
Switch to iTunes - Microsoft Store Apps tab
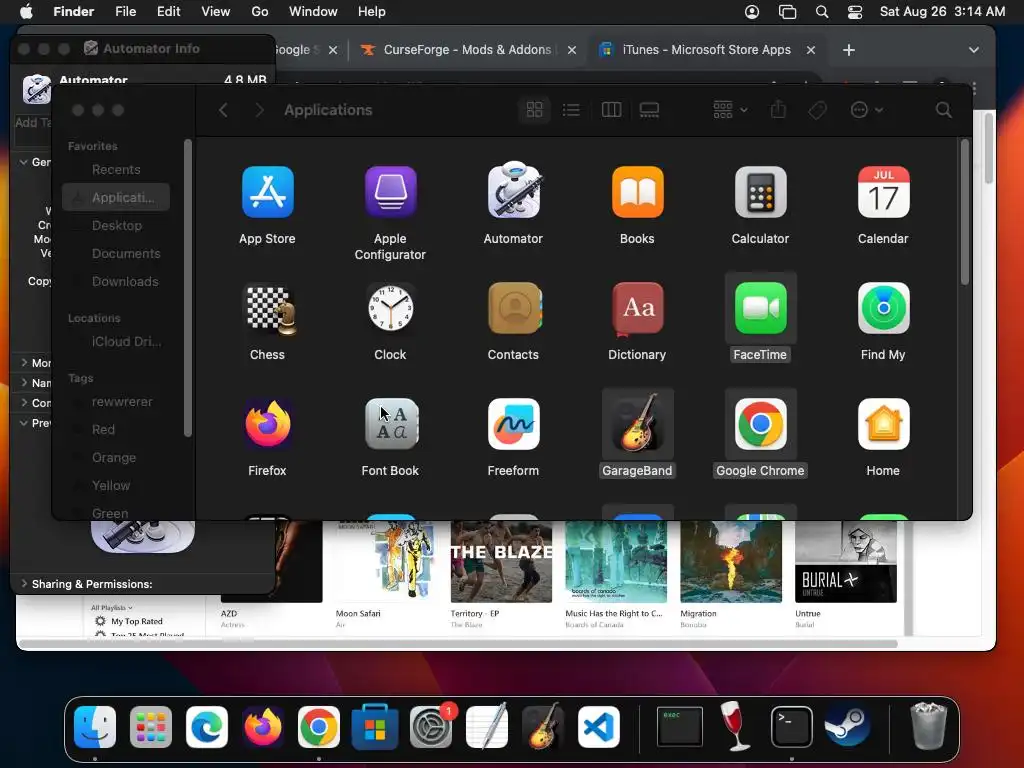tap(707, 50)
